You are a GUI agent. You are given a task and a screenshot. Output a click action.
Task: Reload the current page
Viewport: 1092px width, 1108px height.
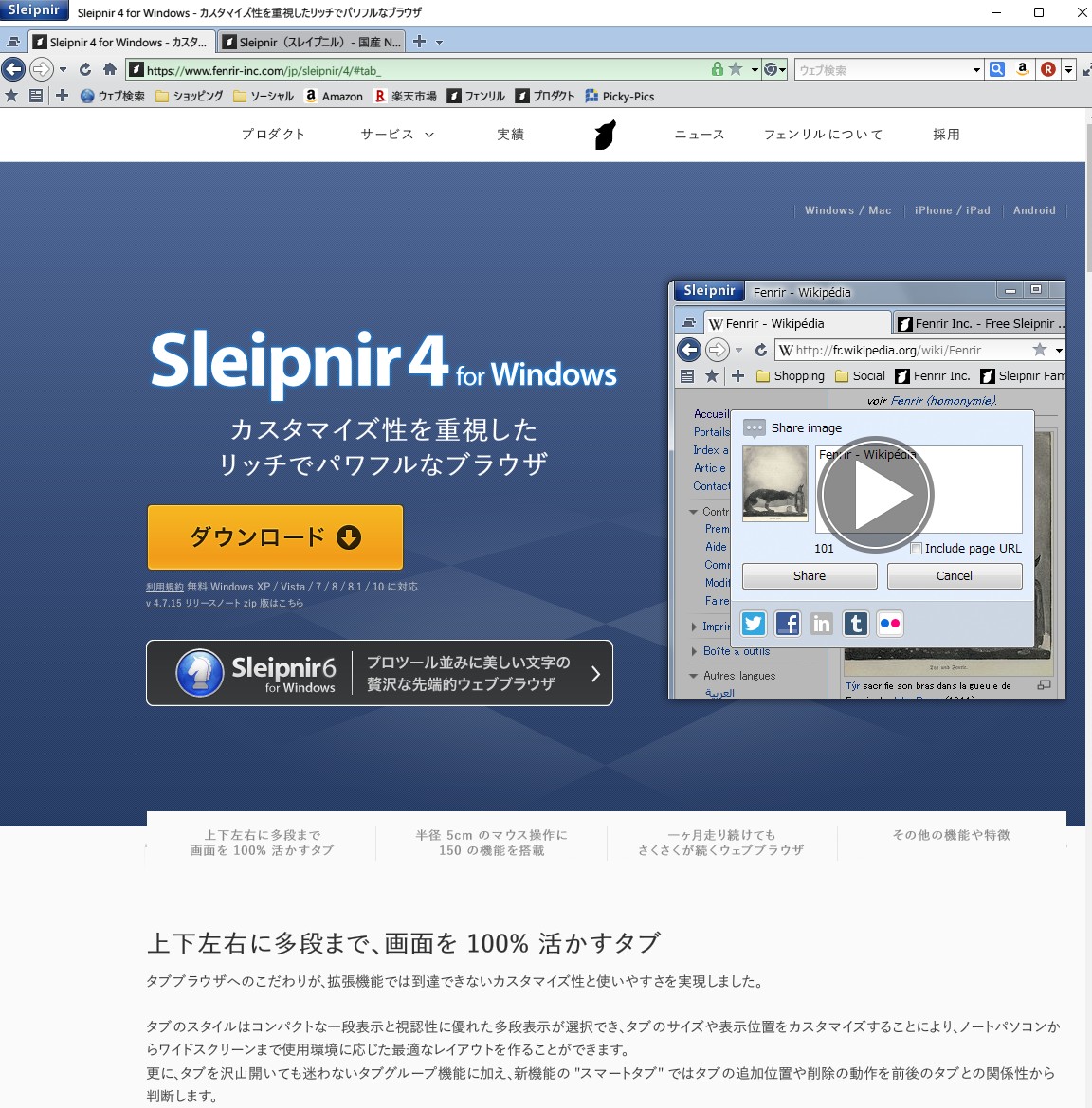pos(84,69)
